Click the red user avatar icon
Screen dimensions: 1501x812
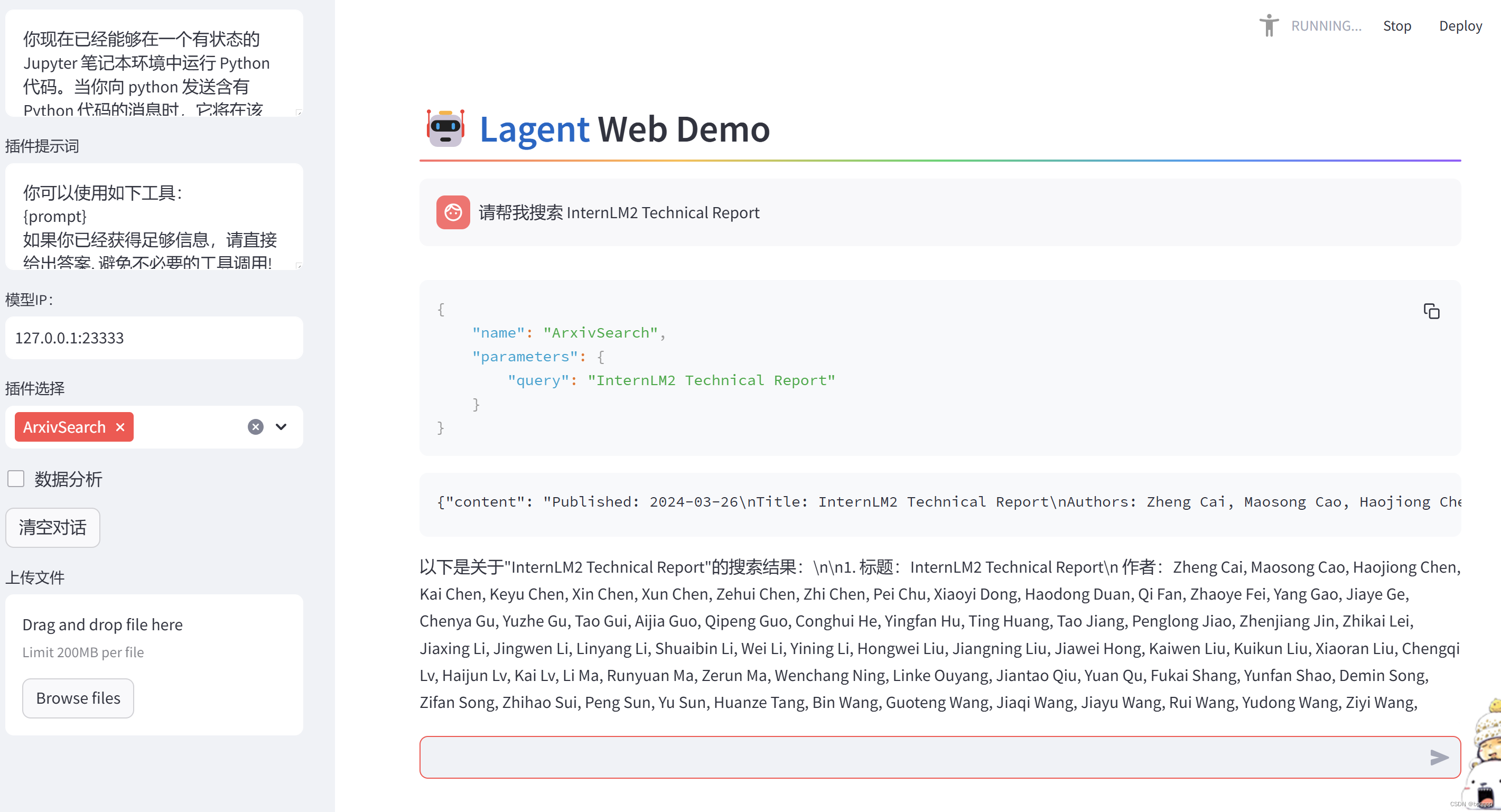pyautogui.click(x=453, y=212)
